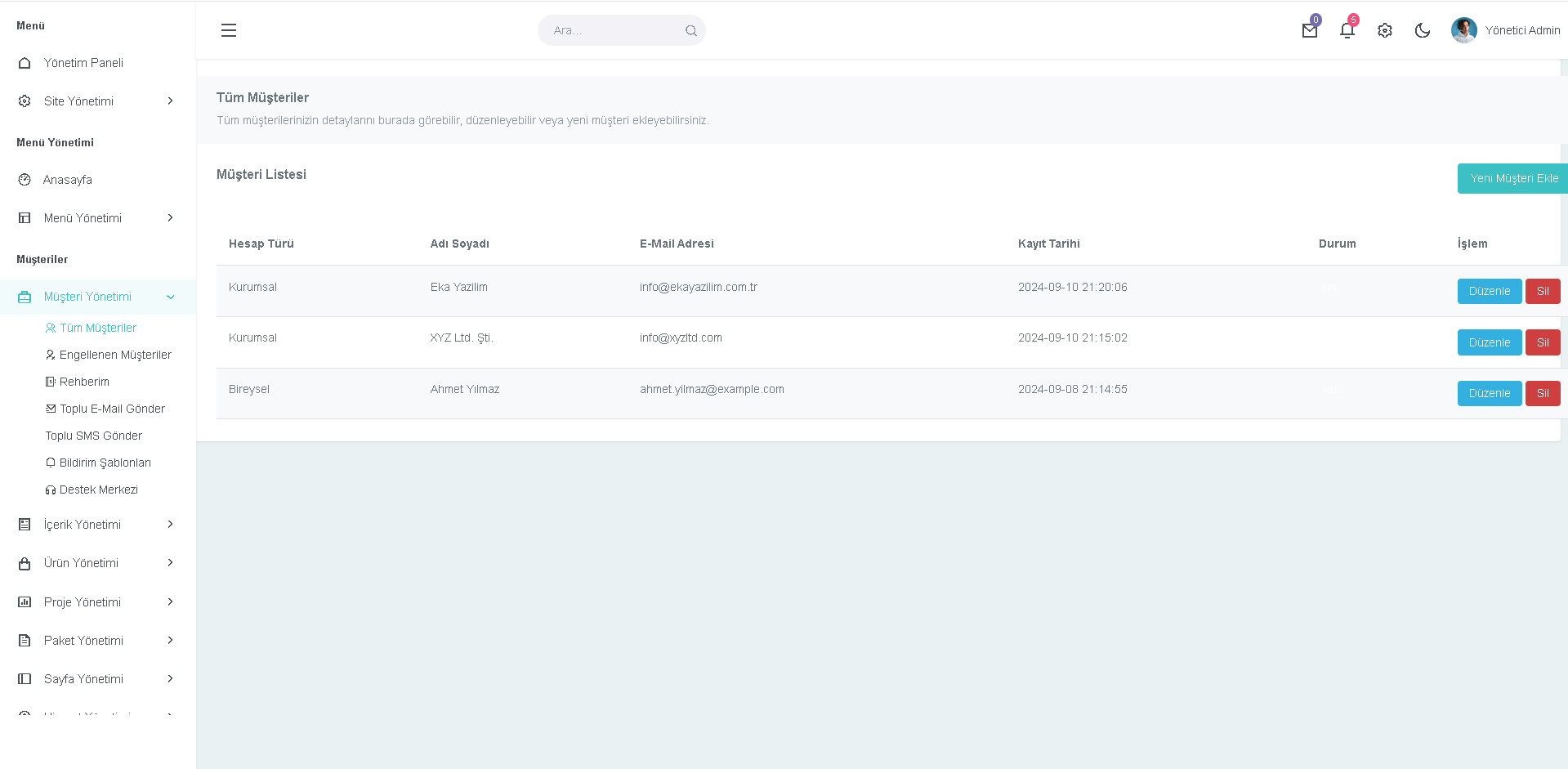1568x769 pixels.
Task: Click the Kayıt Tarihi column header
Action: pos(1049,244)
